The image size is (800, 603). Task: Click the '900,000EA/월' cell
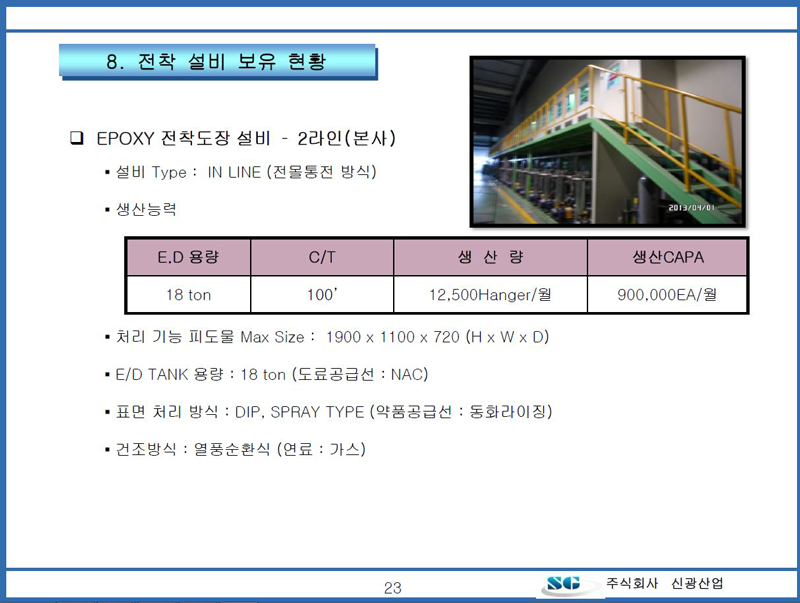[667, 294]
